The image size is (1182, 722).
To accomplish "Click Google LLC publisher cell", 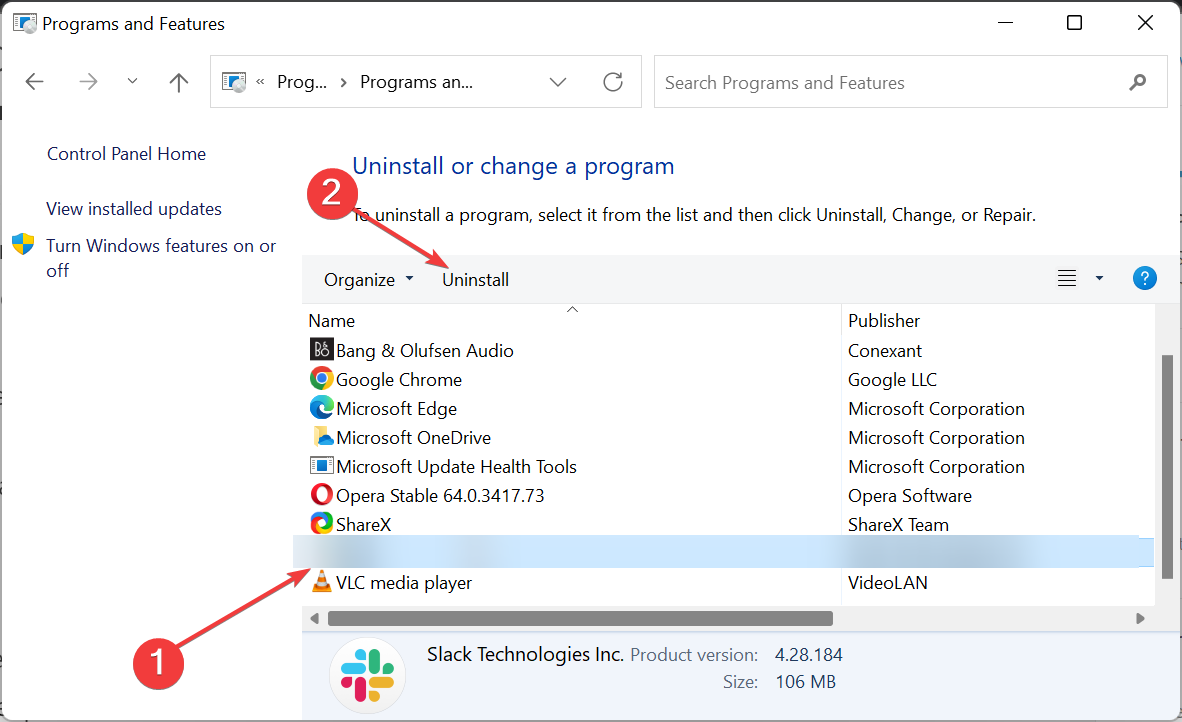I will (893, 380).
